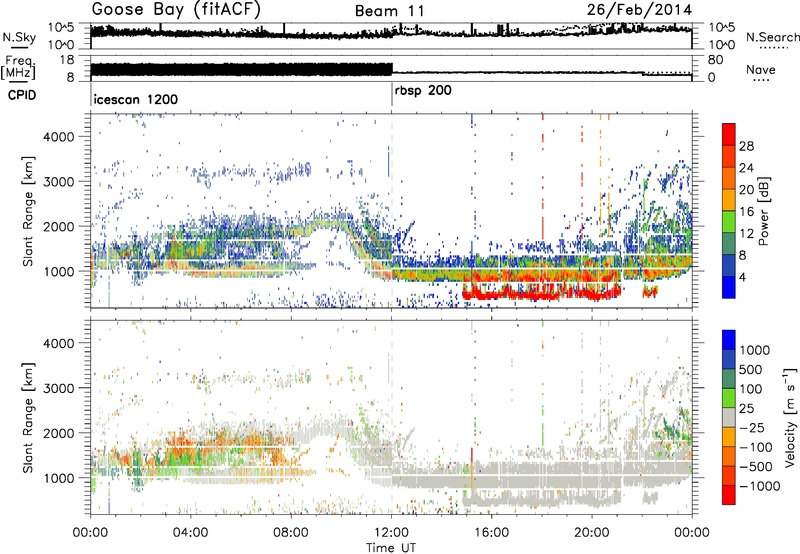Click the 3000 km tick on the velocity panel
This screenshot has width=800, height=554.
(x=58, y=388)
